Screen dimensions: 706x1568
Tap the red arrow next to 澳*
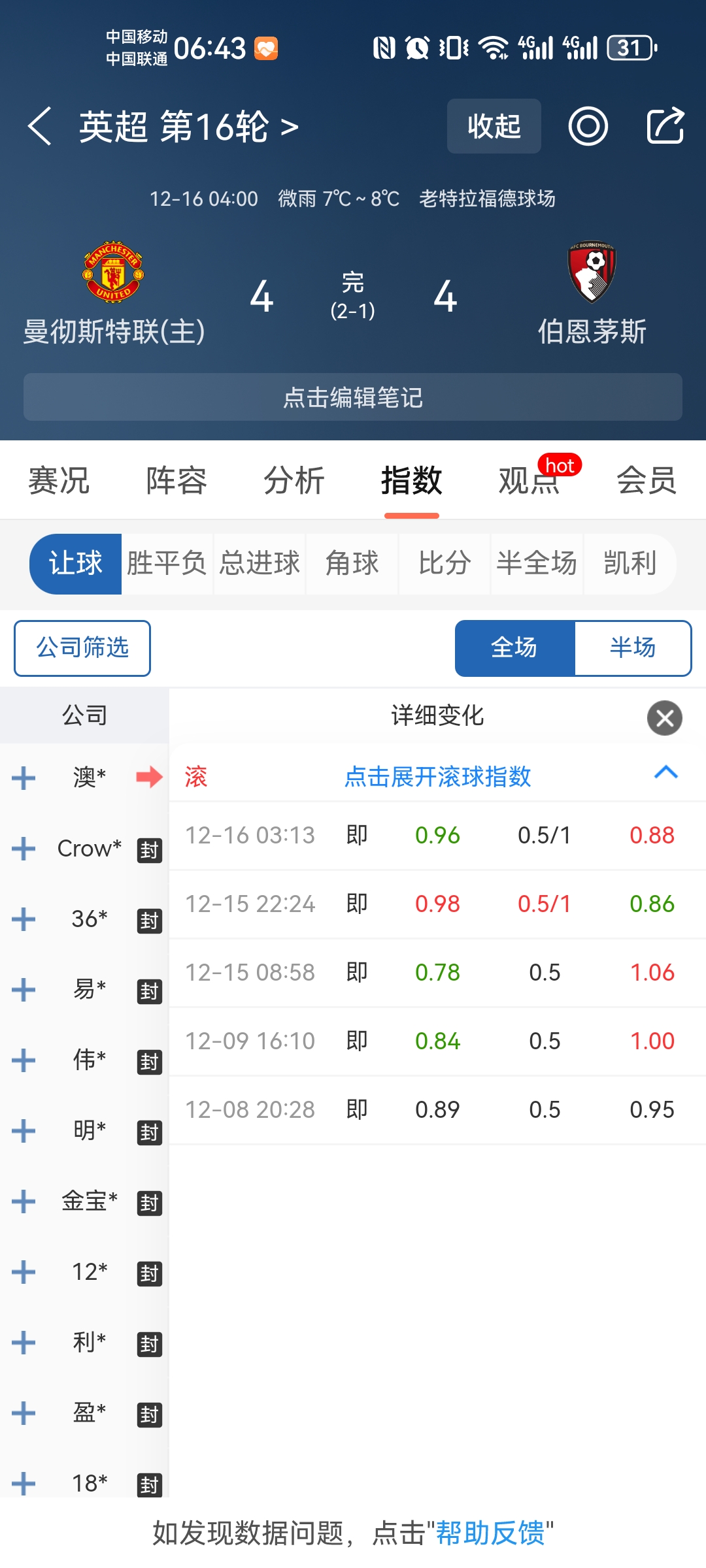click(x=149, y=777)
